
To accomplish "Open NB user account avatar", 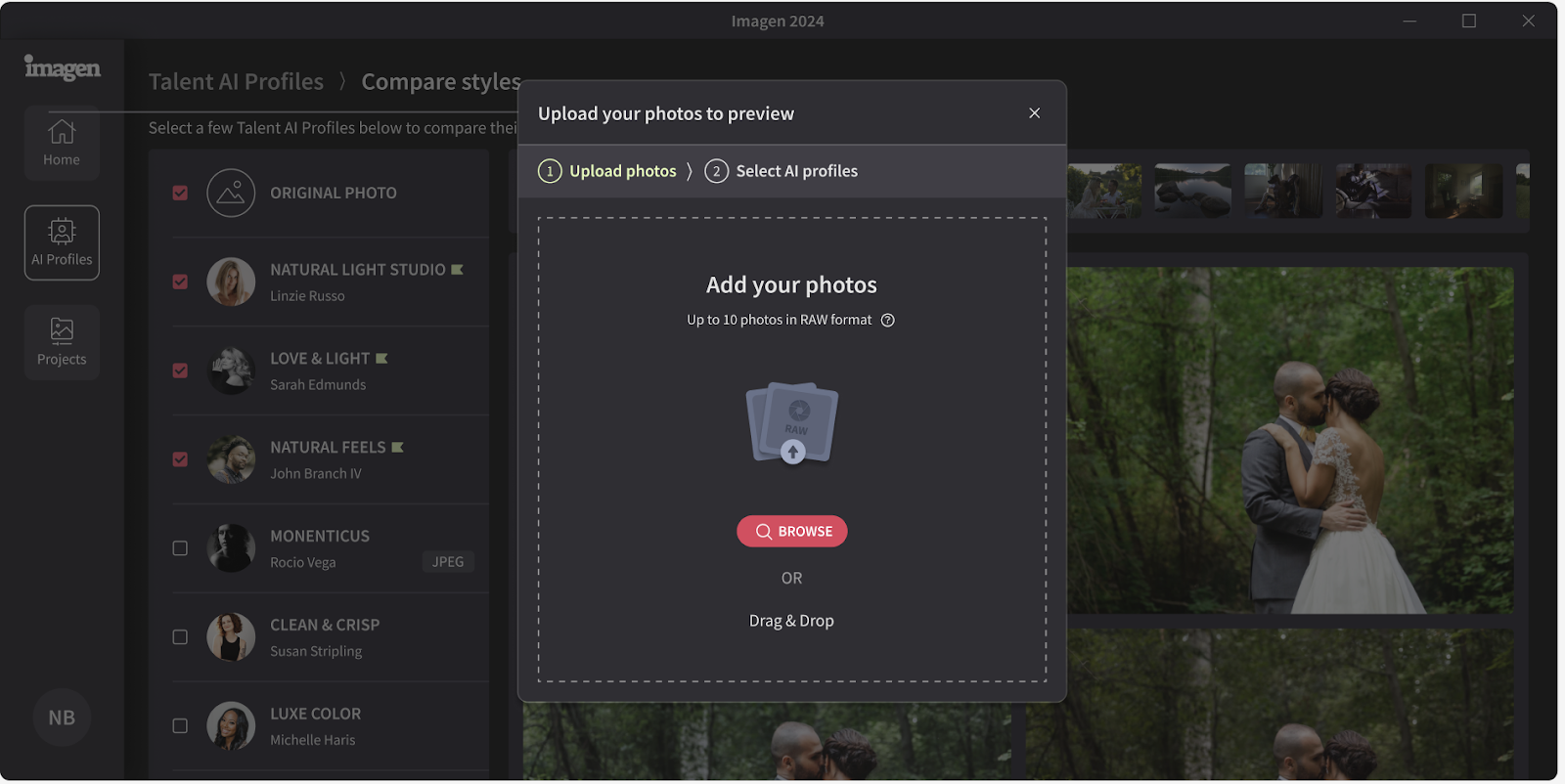I will pyautogui.click(x=62, y=718).
